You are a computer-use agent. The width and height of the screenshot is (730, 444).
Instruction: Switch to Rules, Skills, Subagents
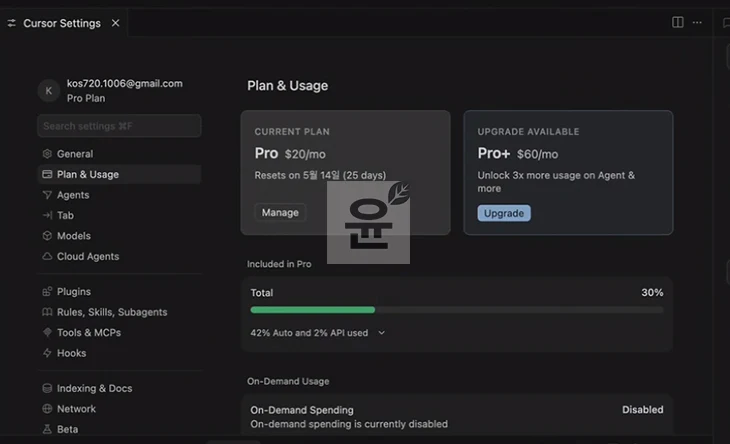pyautogui.click(x=119, y=312)
